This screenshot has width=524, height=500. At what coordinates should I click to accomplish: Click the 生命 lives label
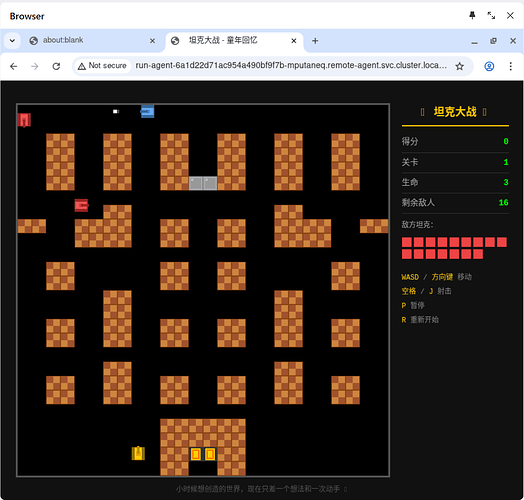click(410, 182)
